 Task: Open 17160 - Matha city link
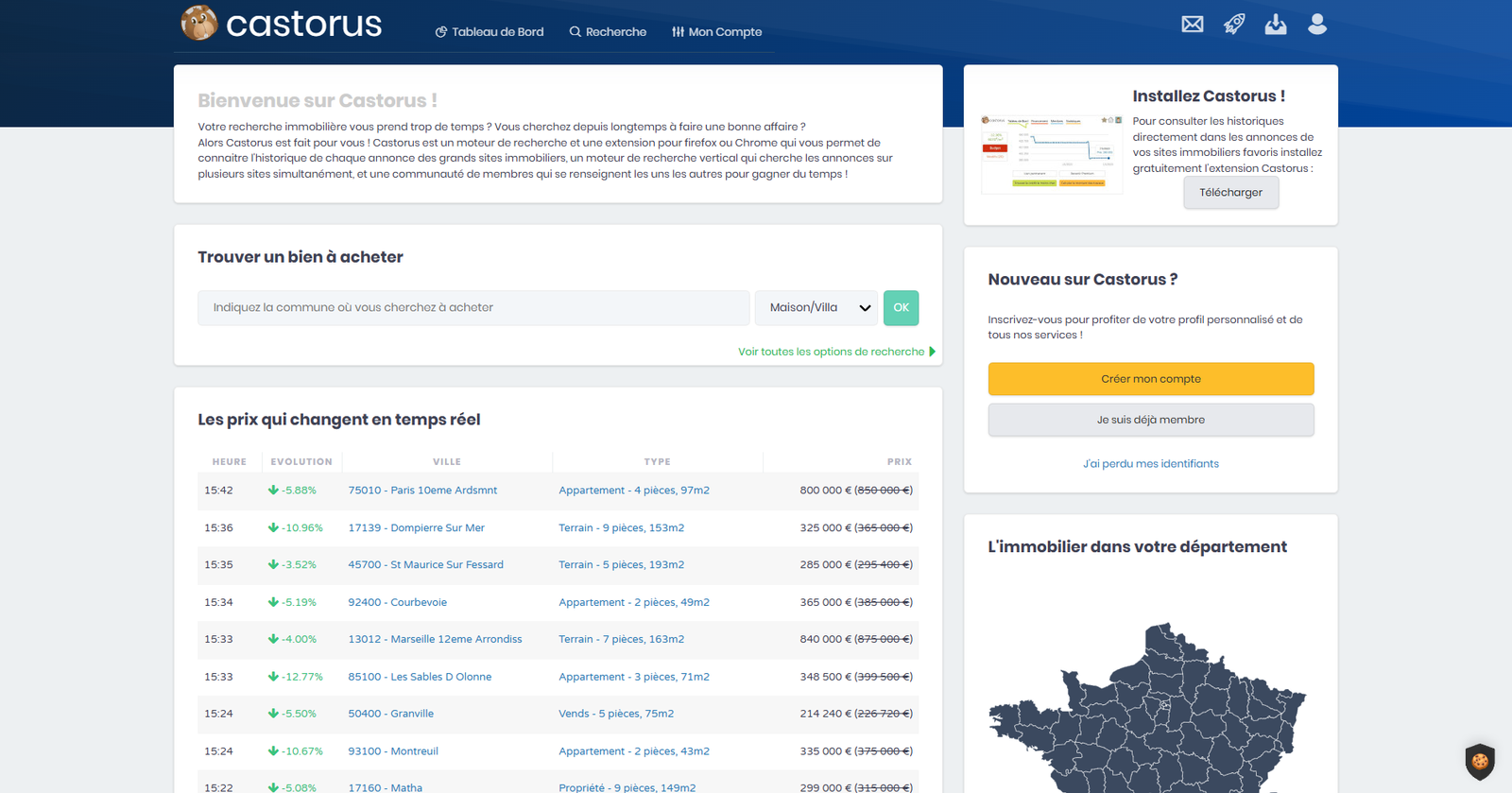(386, 787)
